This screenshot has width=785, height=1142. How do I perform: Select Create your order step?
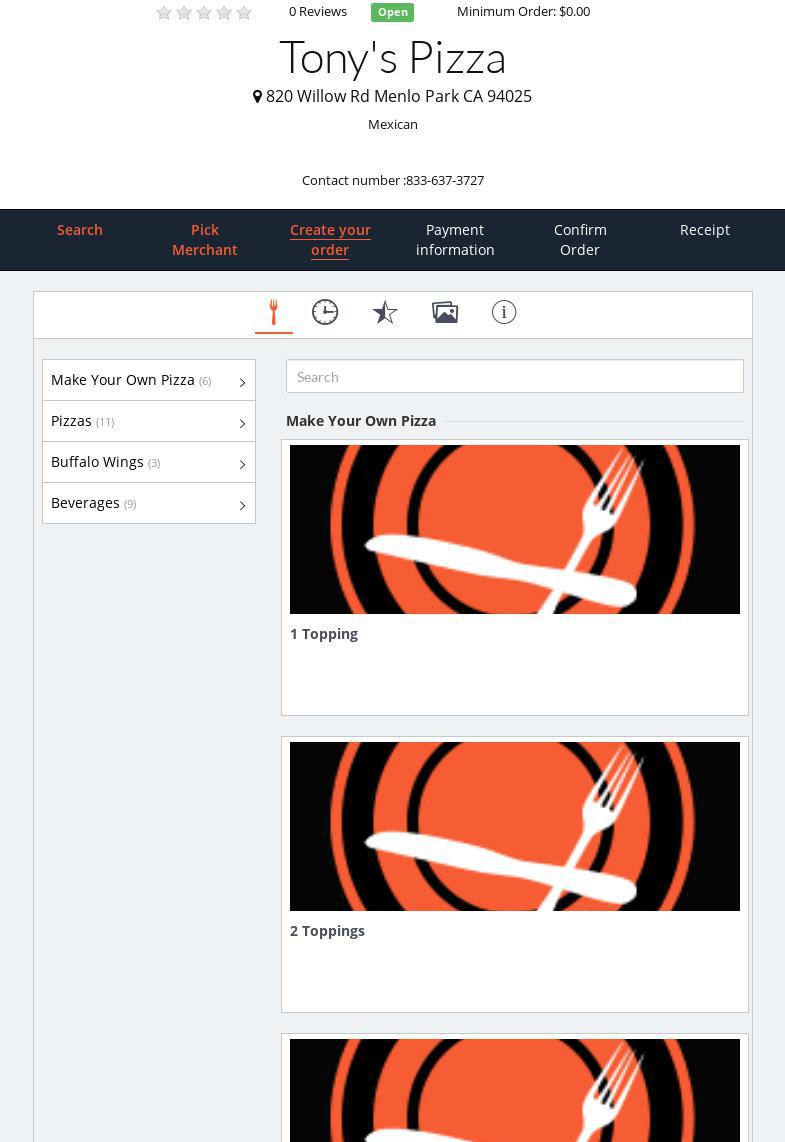330,240
